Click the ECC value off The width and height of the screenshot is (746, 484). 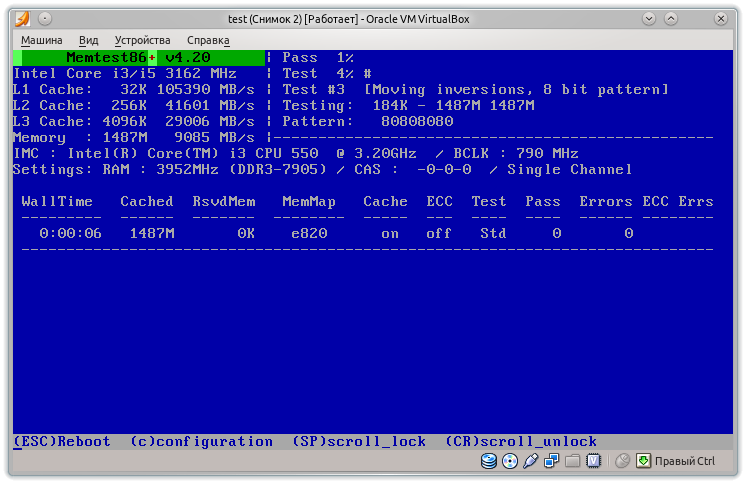(x=439, y=233)
